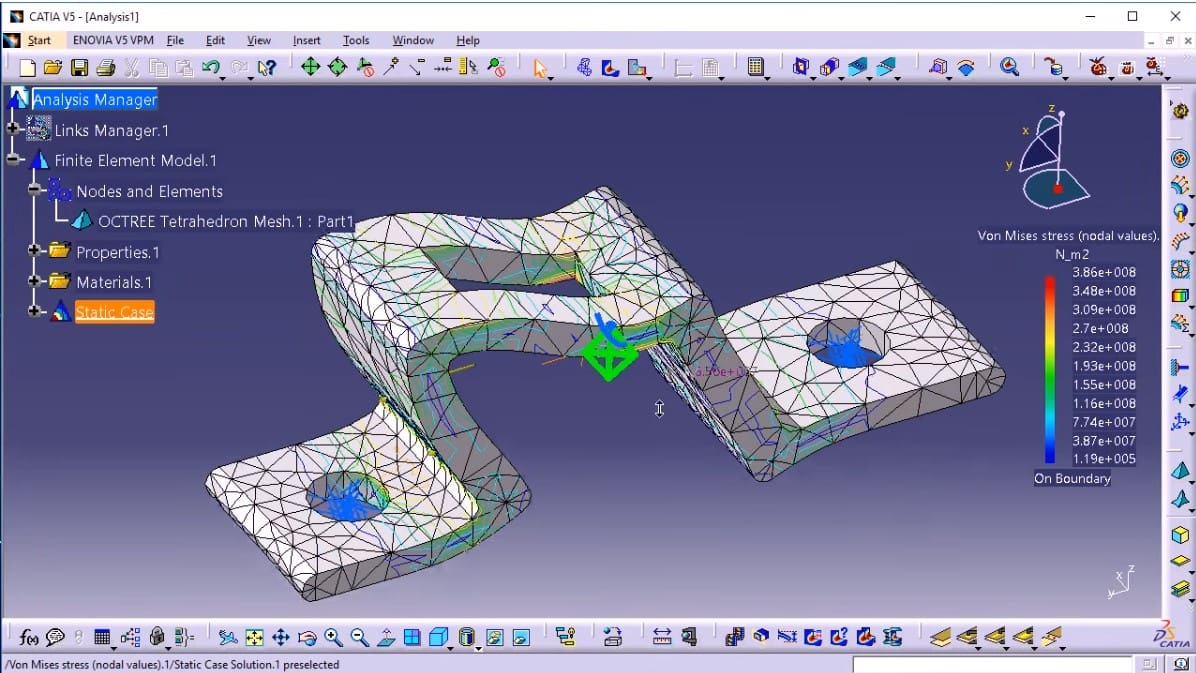Open the File menu
This screenshot has height=673, width=1196.
tap(175, 40)
